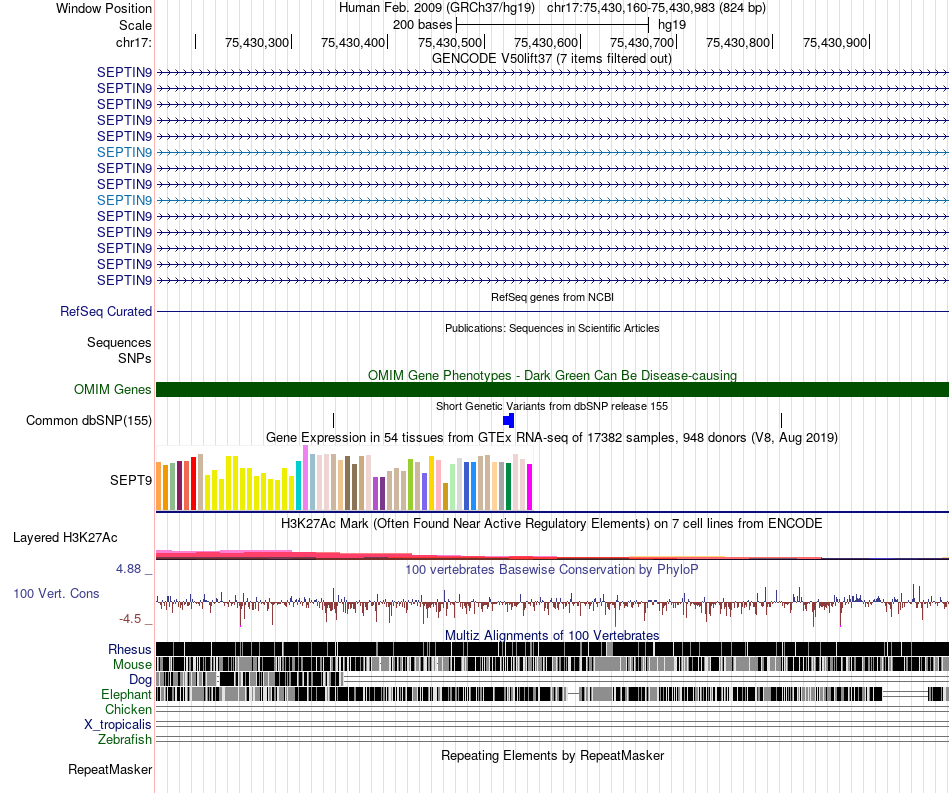Viewport: 950px width, 793px height.
Task: Select the Dog alignment blocks
Action: click(250, 679)
